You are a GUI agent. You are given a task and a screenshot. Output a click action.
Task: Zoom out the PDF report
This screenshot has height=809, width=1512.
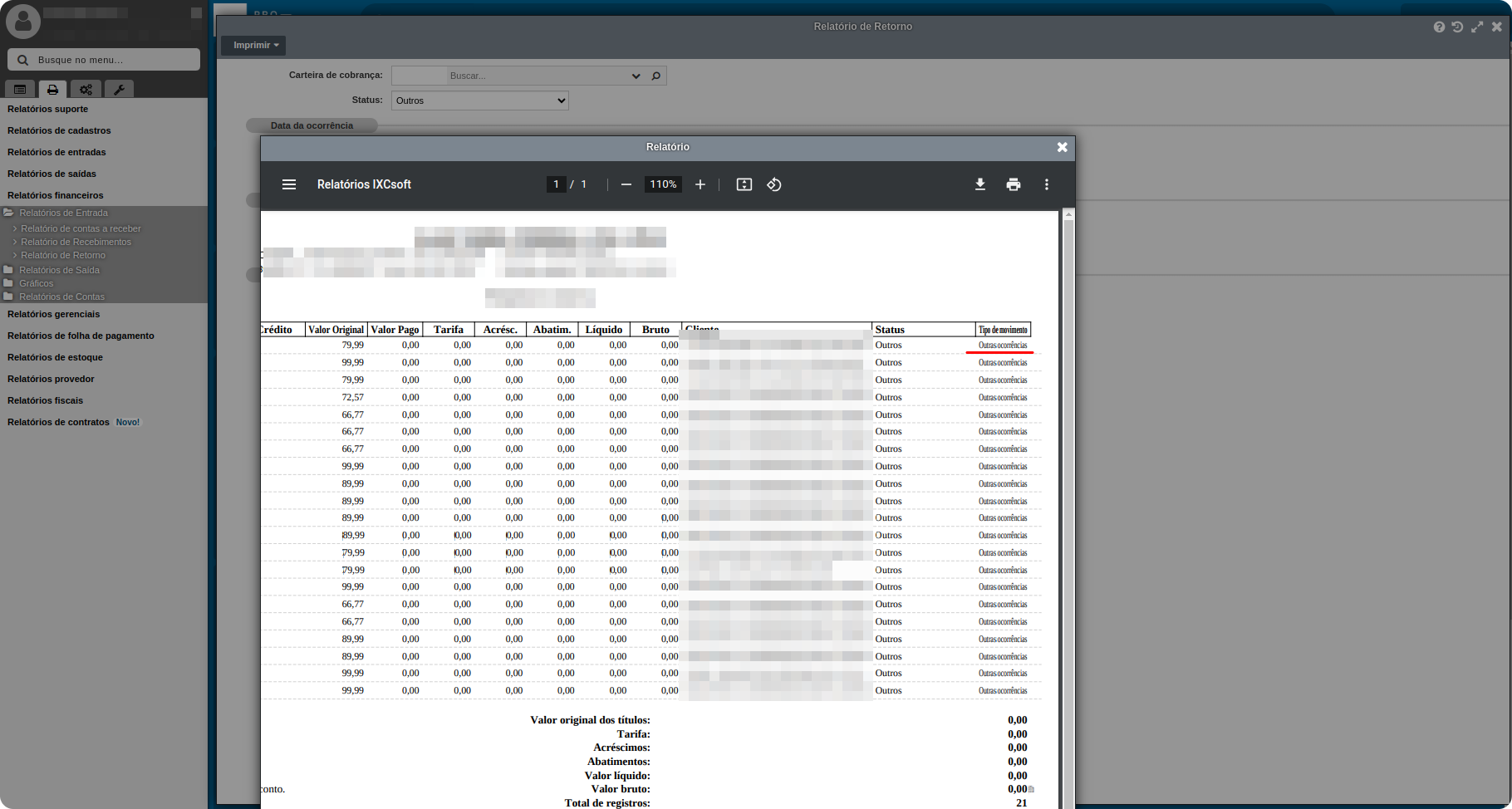coord(626,184)
